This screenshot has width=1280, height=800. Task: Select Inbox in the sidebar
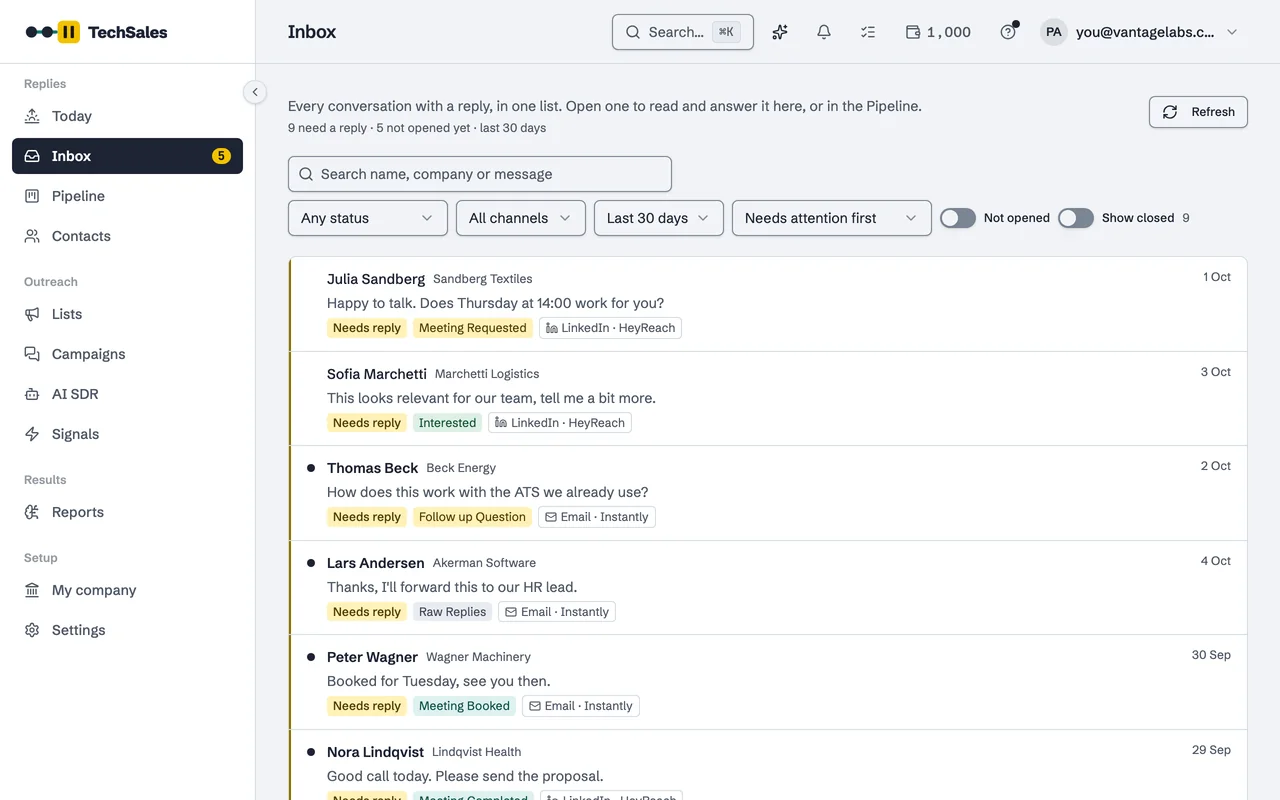(x=127, y=156)
